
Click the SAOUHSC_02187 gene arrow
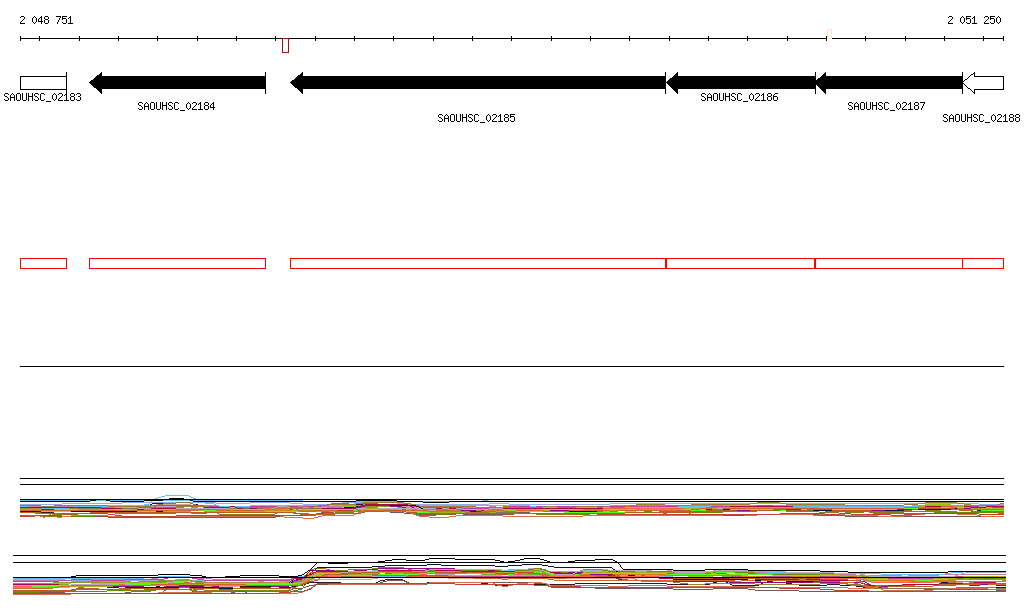(889, 83)
